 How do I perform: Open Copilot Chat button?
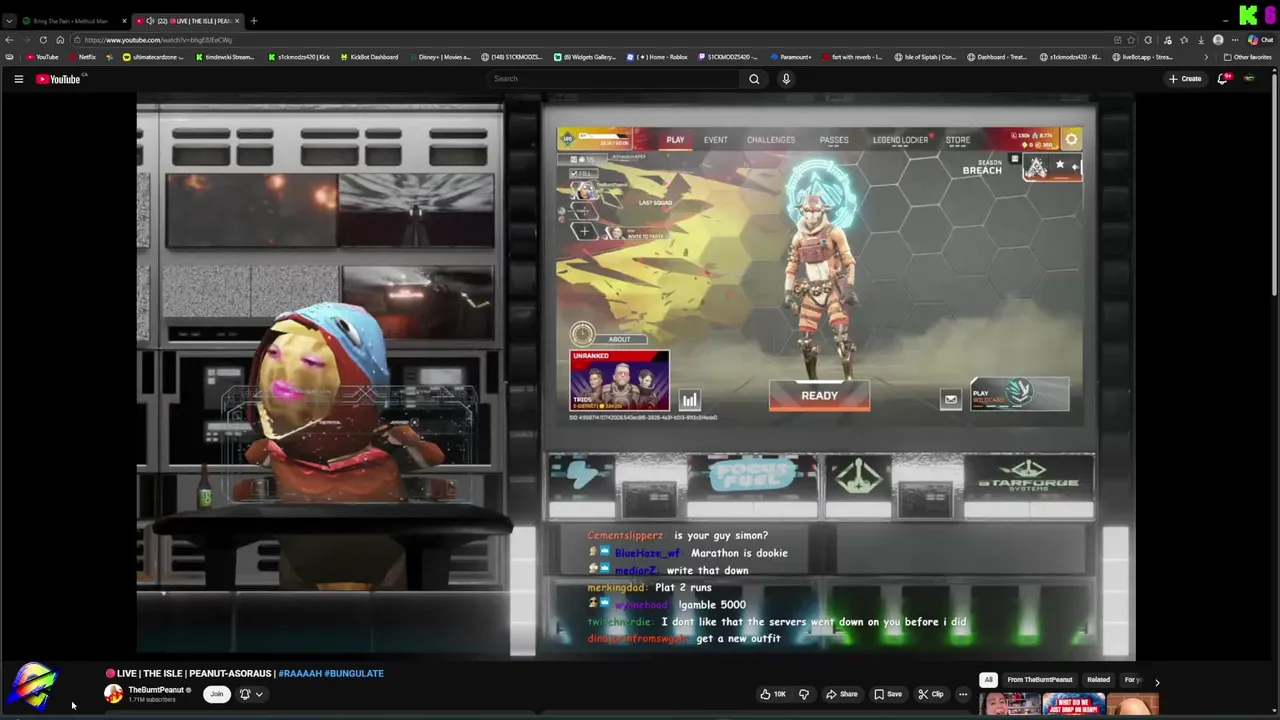tap(1261, 40)
